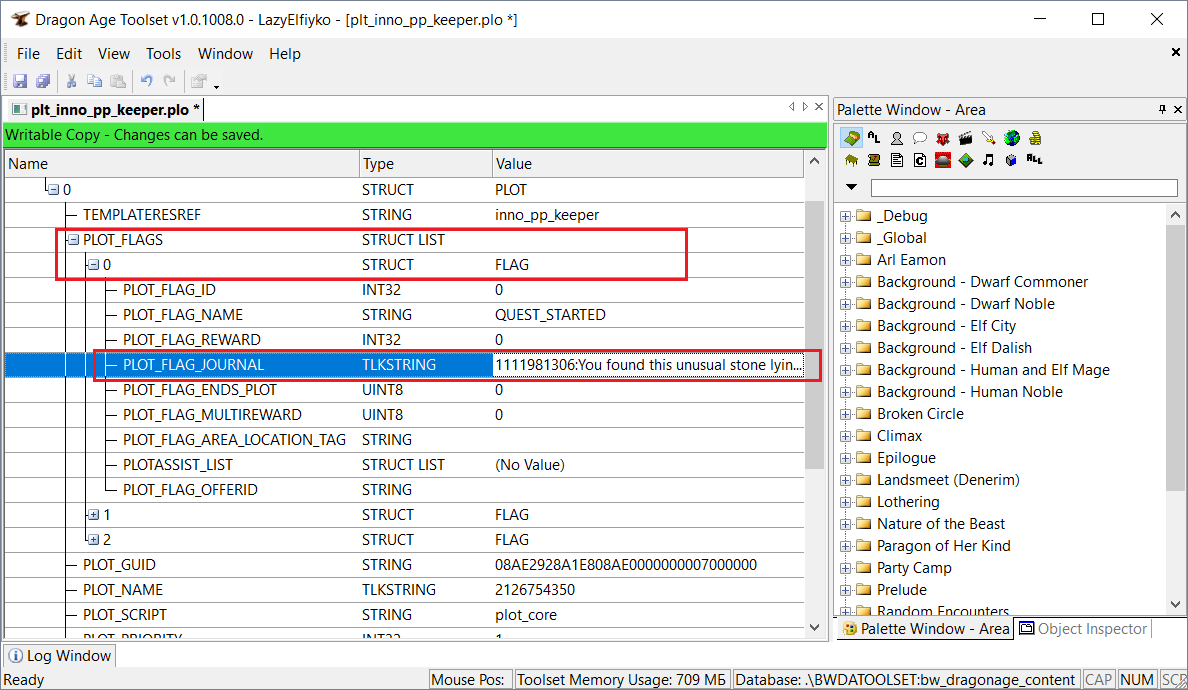Click the plot tree scrollbar down arrow
Viewport: 1188px width, 690px height.
(814, 627)
